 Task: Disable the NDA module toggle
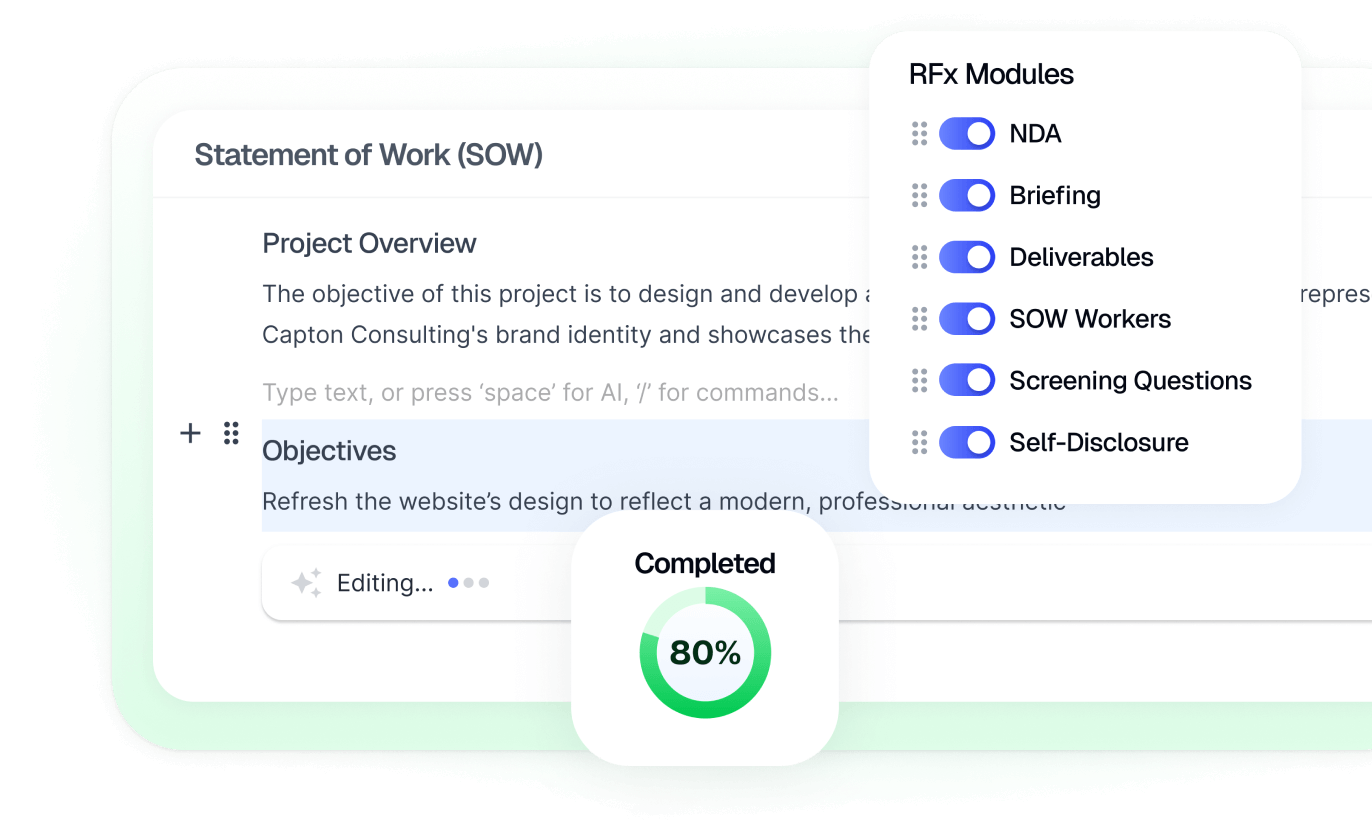click(967, 134)
